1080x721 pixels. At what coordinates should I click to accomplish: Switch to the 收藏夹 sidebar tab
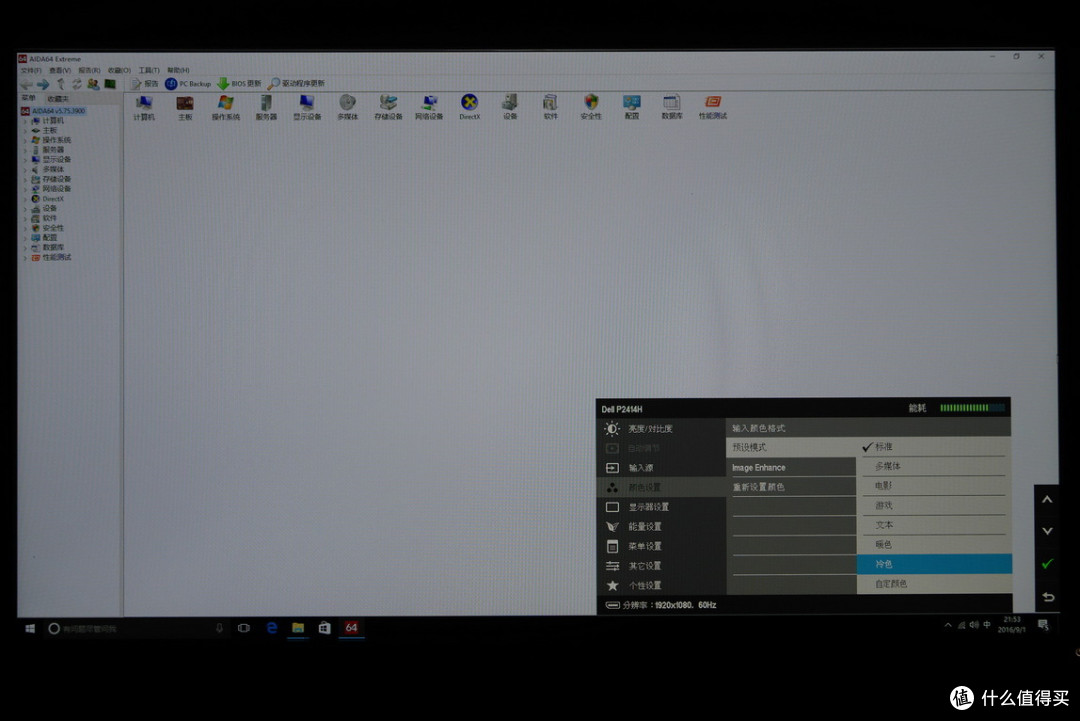pos(58,99)
